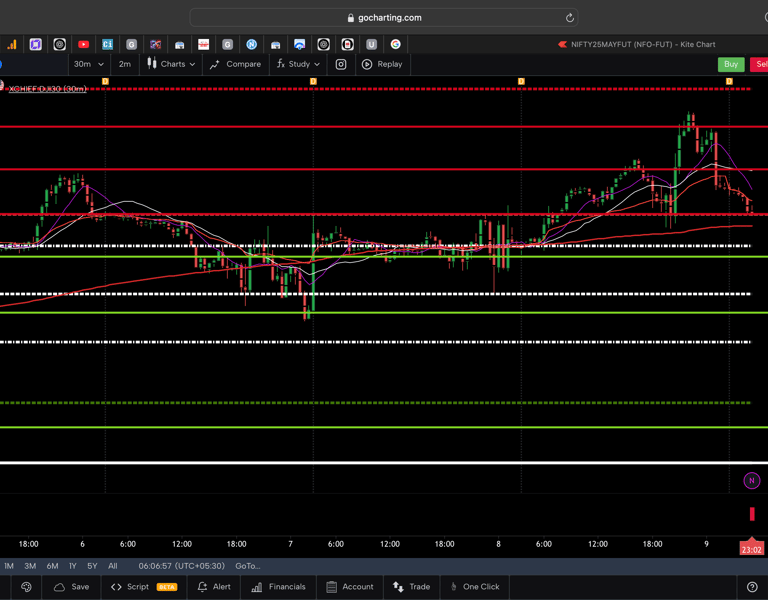Viewport: 768px width, 600px height.
Task: Open the teal Ci pinned tab
Action: pos(107,45)
